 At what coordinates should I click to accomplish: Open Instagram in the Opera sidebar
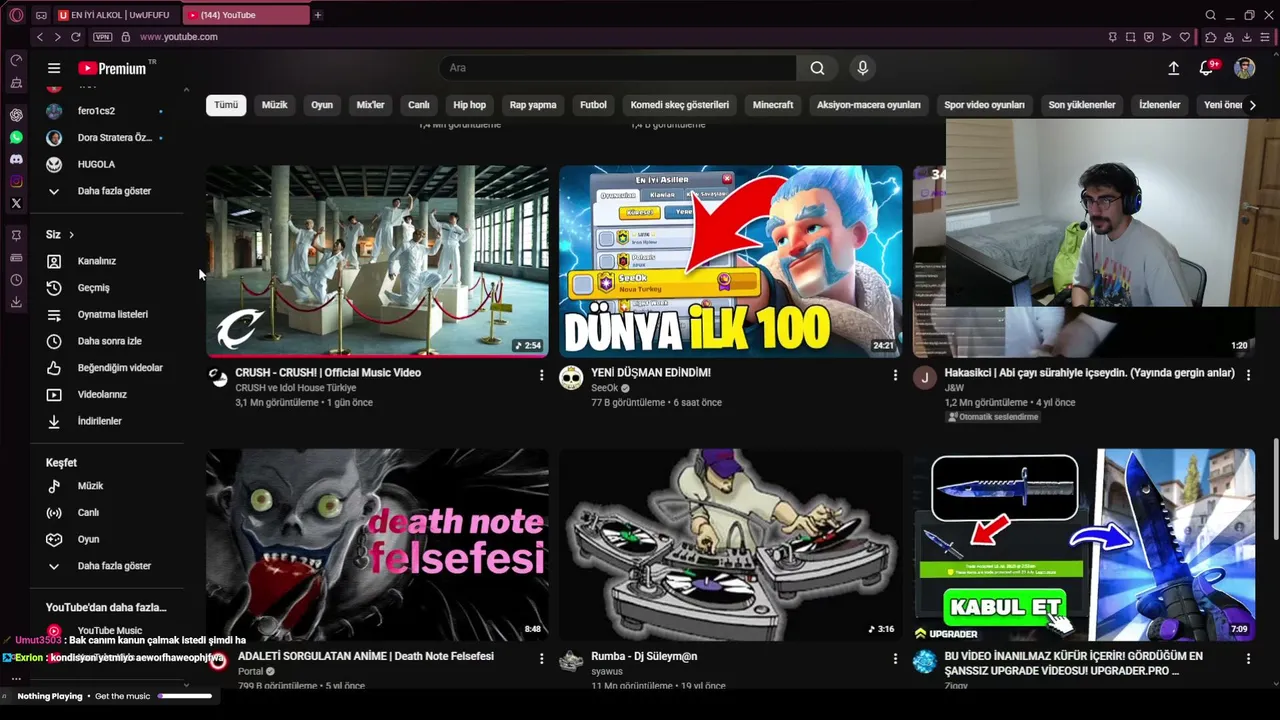click(16, 181)
